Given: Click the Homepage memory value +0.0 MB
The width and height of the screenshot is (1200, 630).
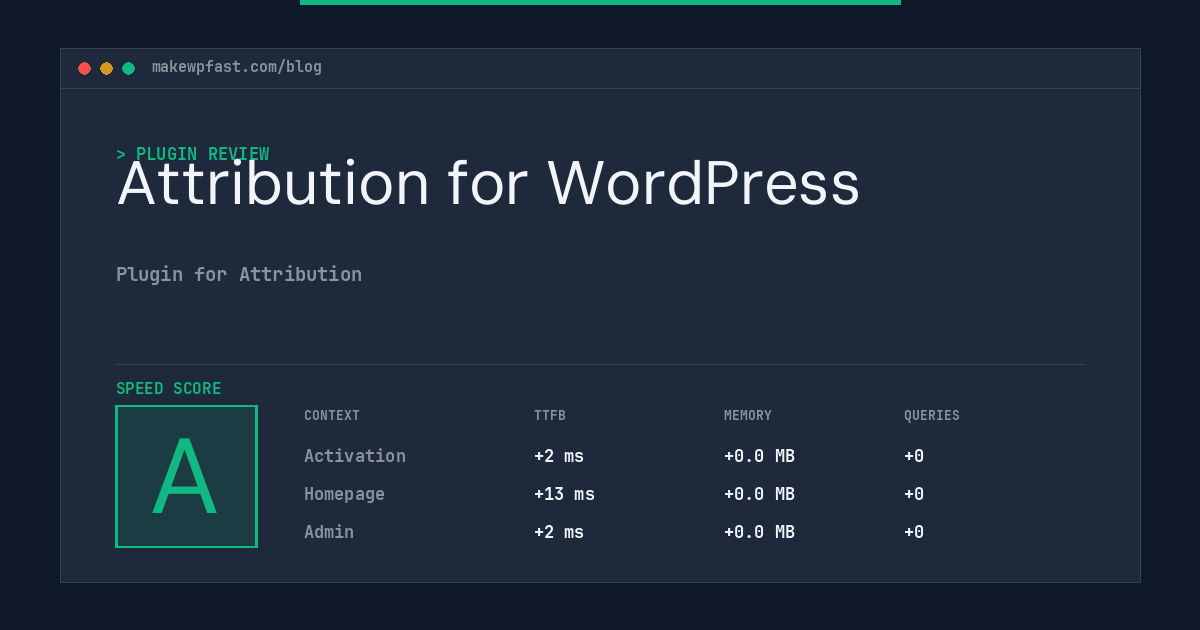Looking at the screenshot, I should tap(759, 494).
